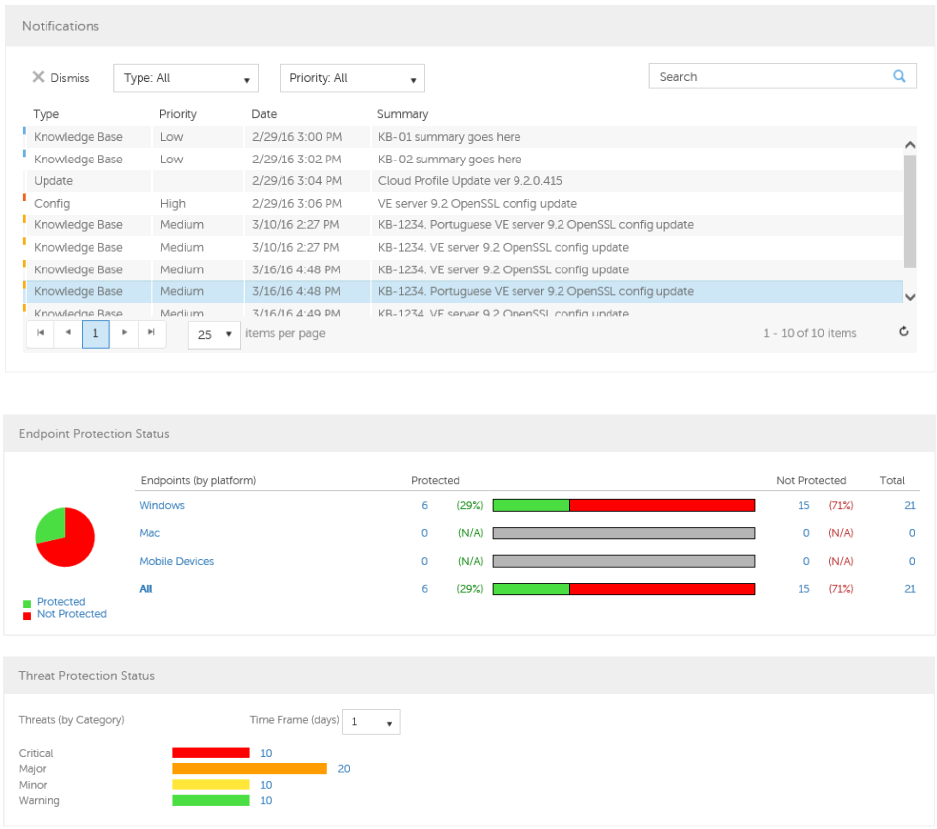This screenshot has width=937, height=829.
Task: Sort notifications by Priority column header
Action: click(178, 114)
